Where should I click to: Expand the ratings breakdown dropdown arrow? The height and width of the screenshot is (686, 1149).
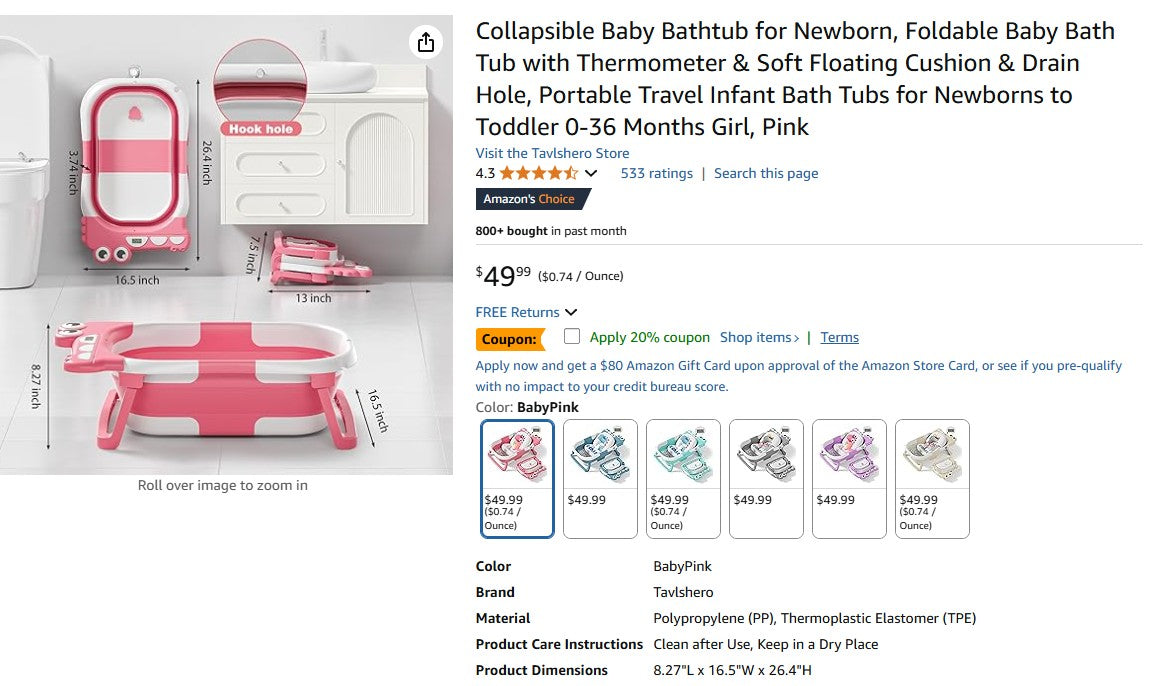coord(589,172)
